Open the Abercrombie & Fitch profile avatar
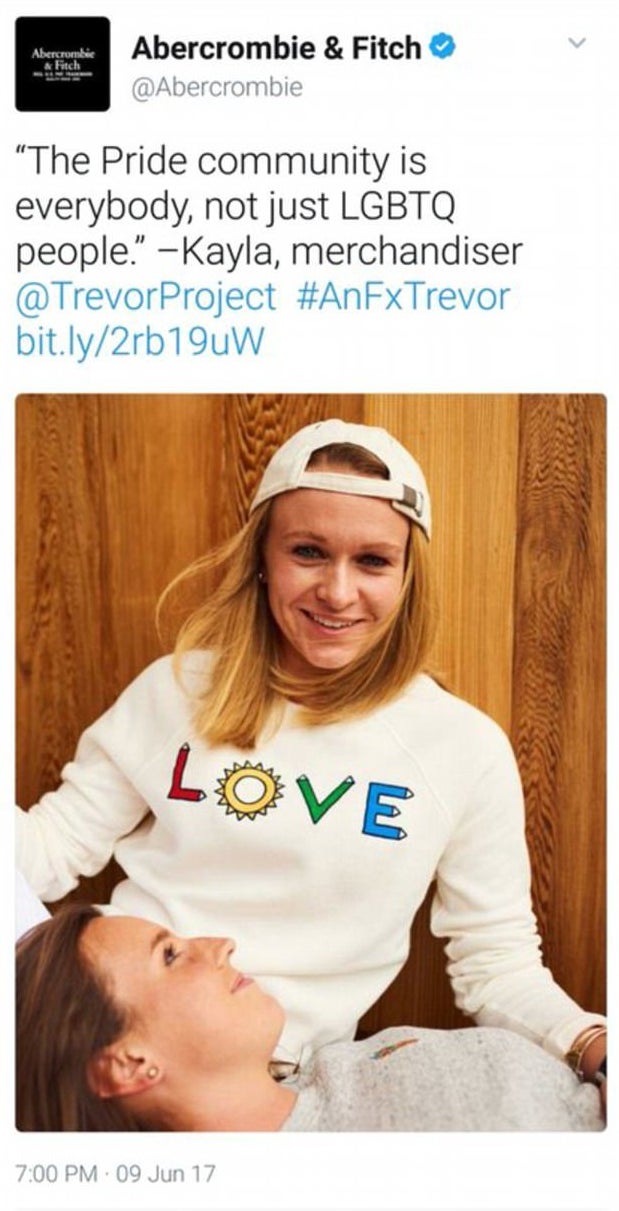Image resolution: width=619 pixels, height=1211 pixels. point(62,64)
